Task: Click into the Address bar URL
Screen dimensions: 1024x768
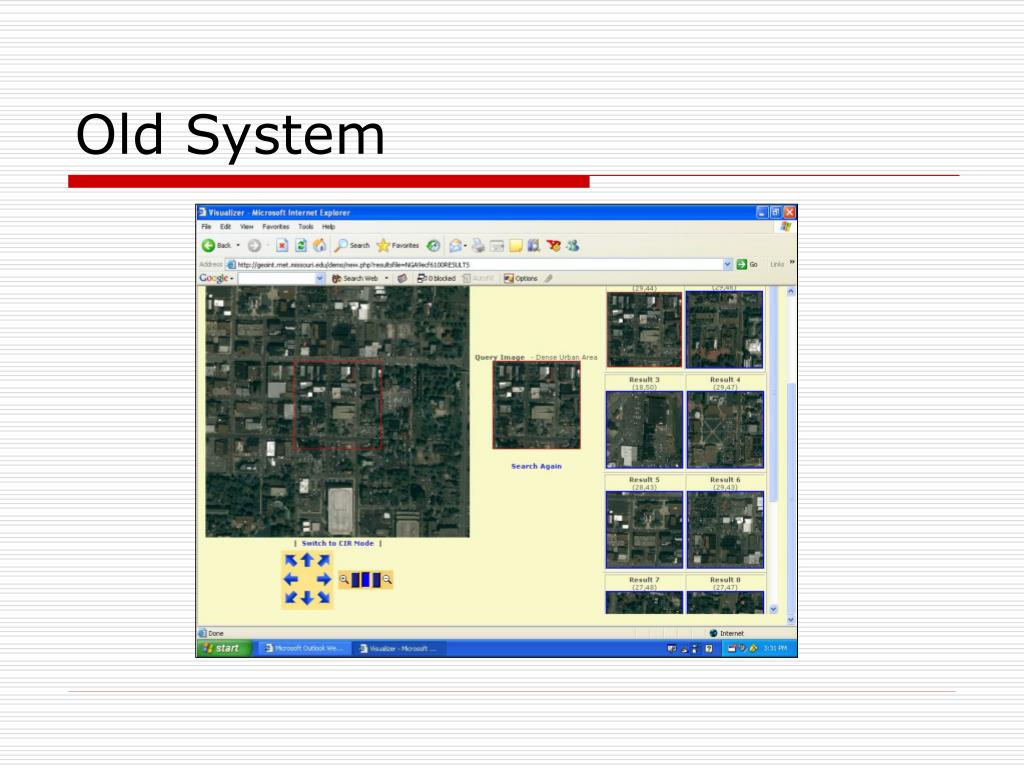Action: pyautogui.click(x=475, y=264)
